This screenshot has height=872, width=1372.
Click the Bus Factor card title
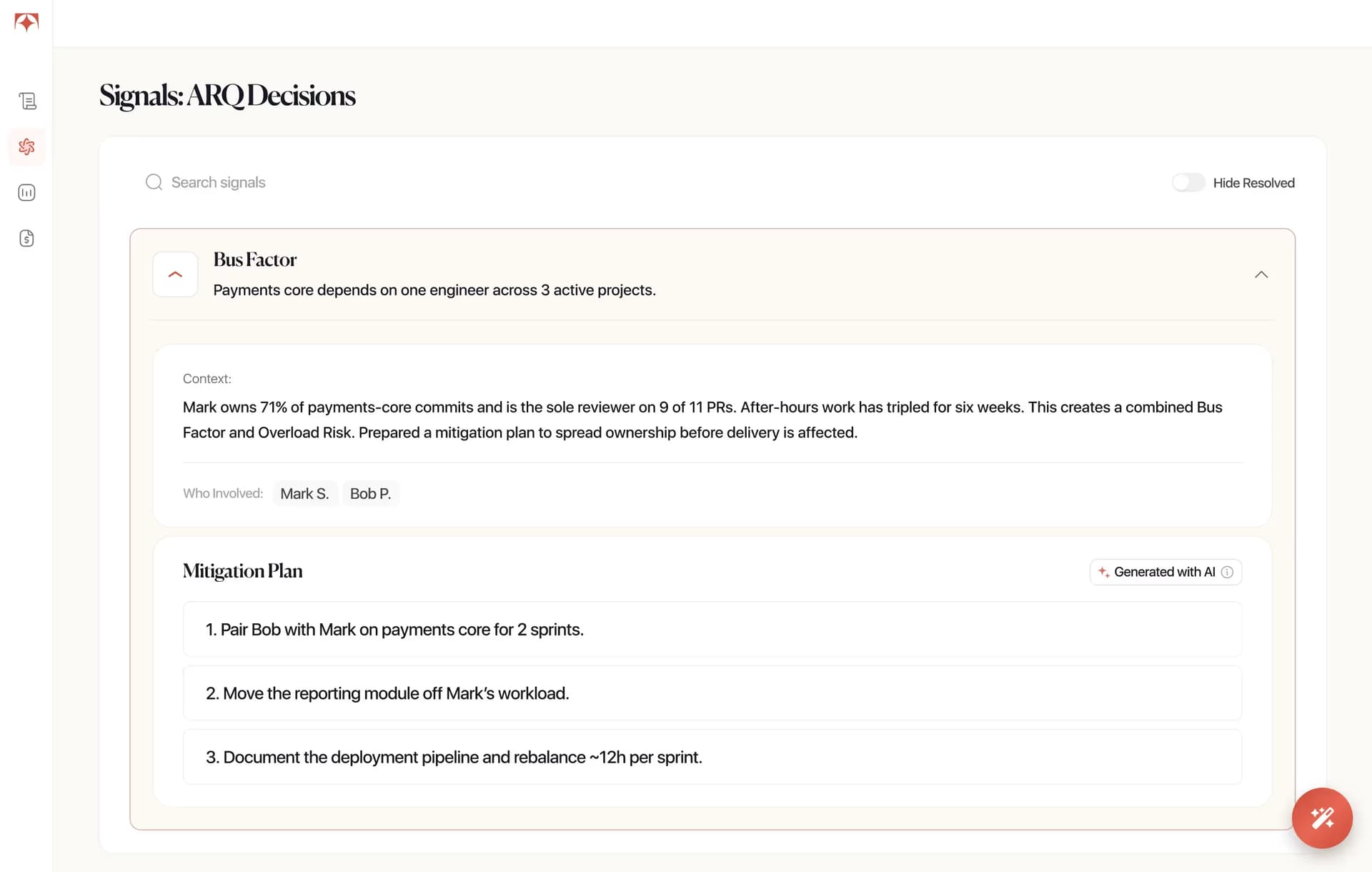tap(255, 259)
